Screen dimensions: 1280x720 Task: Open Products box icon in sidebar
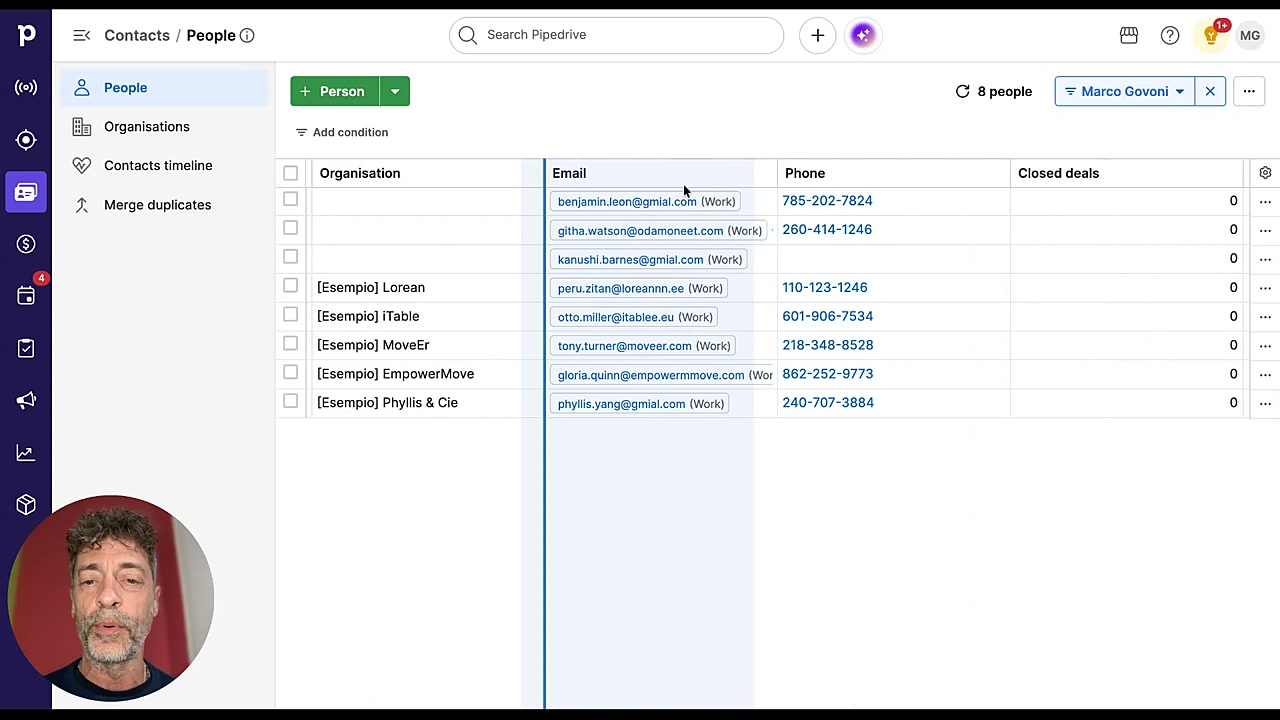point(26,505)
